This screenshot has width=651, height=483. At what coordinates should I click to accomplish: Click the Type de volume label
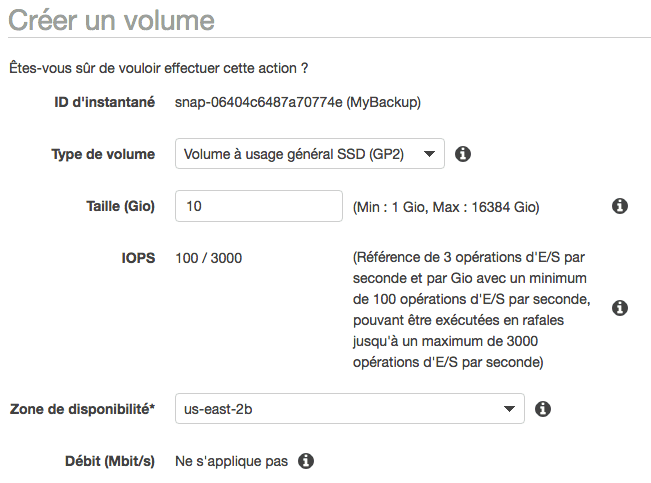pyautogui.click(x=103, y=154)
